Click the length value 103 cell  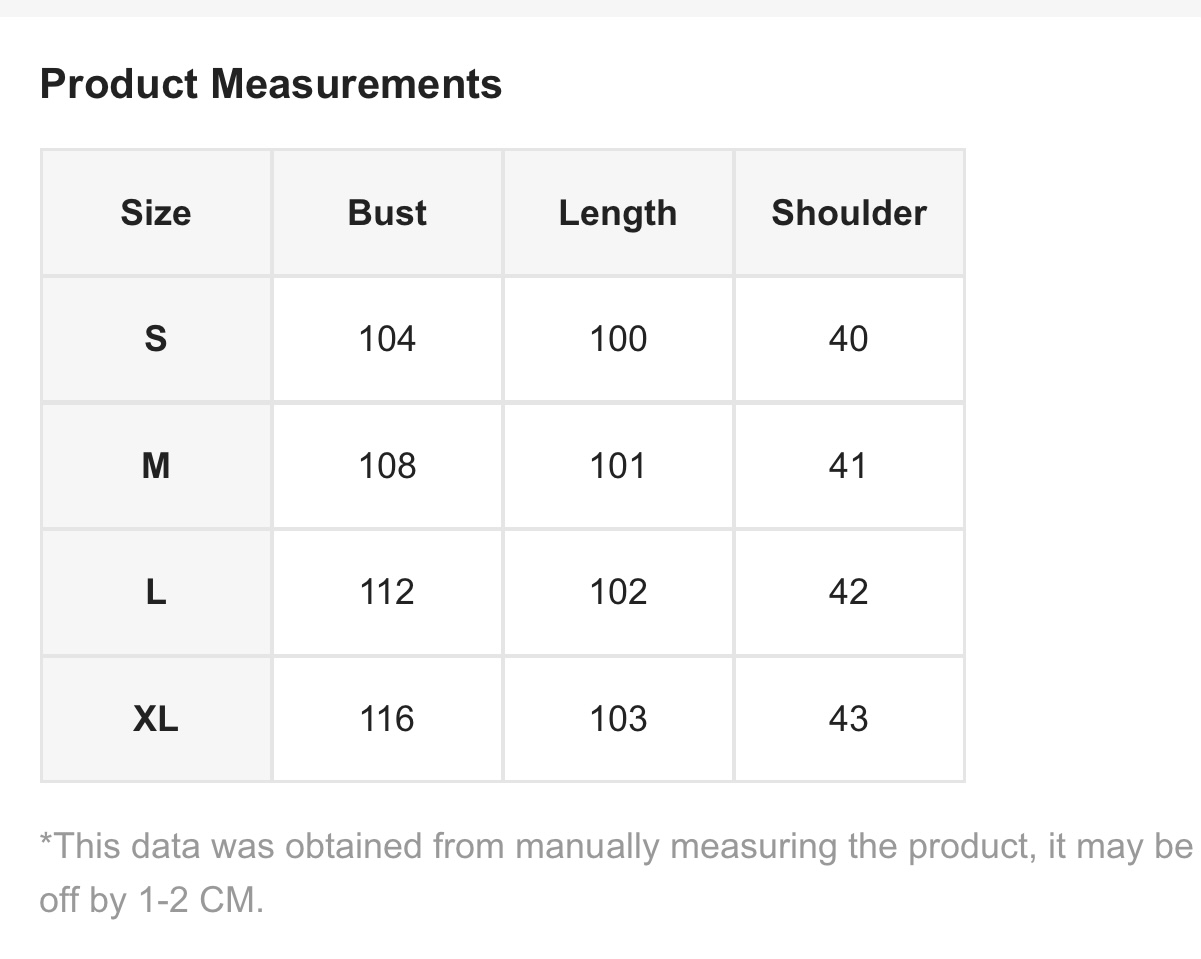pos(618,718)
